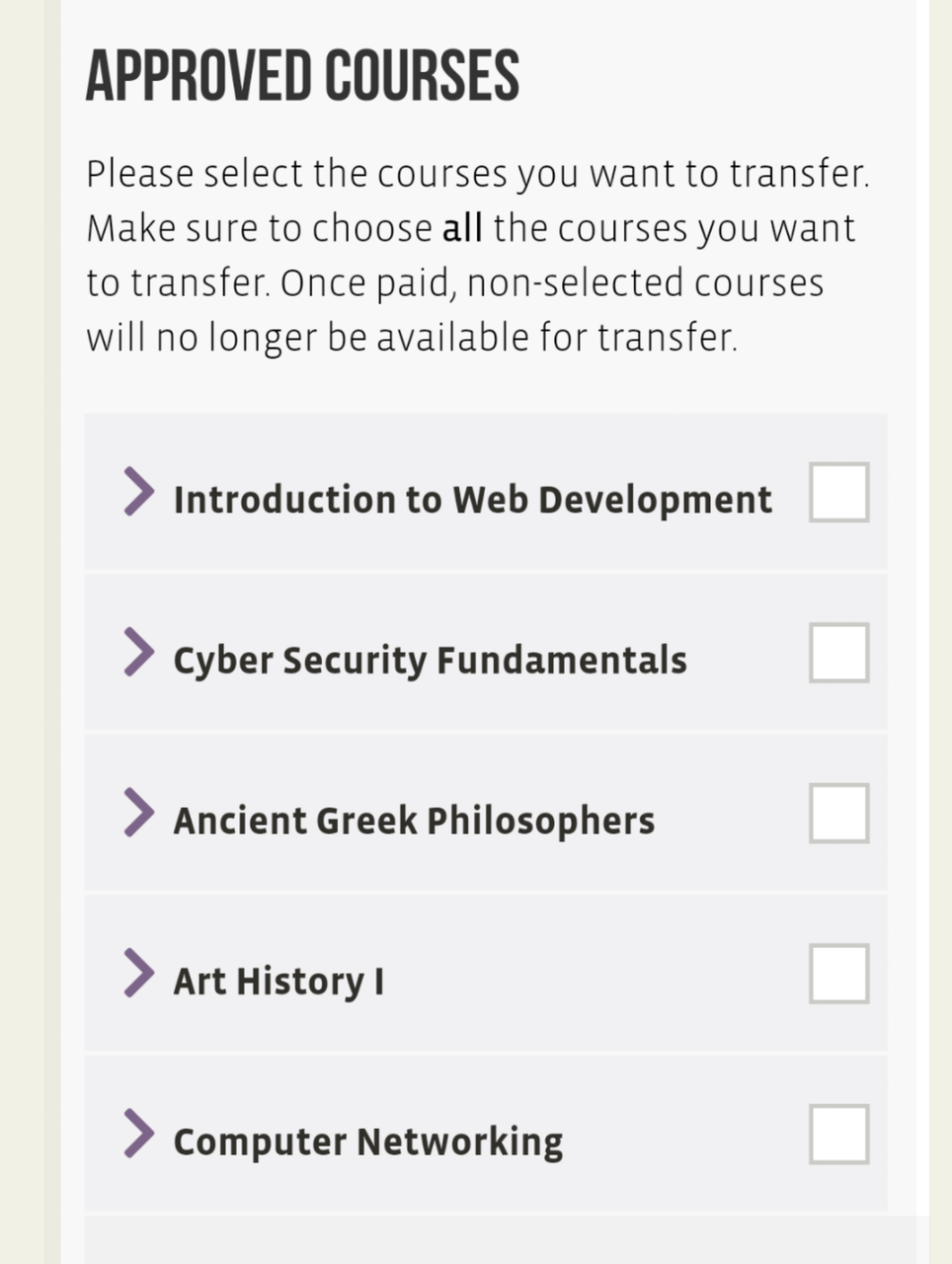Viewport: 952px width, 1264px height.
Task: Check the Introduction to Web Development box
Action: [839, 492]
